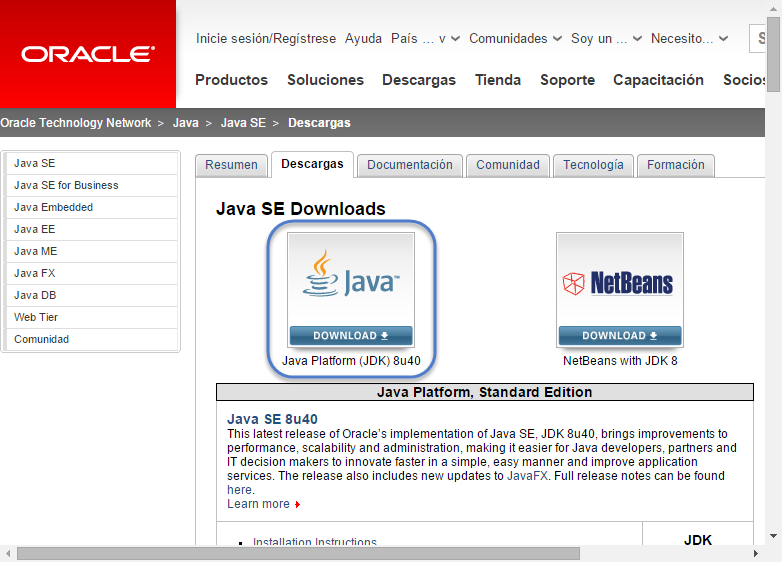Open Inicie sesión/Regístrese link
Image resolution: width=782 pixels, height=562 pixels.
pyautogui.click(x=266, y=38)
